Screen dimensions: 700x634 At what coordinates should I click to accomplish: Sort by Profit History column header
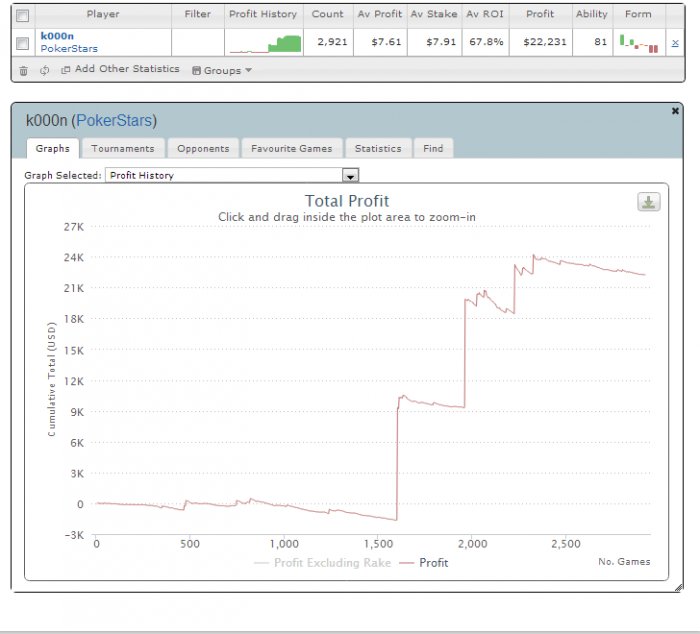tap(263, 14)
